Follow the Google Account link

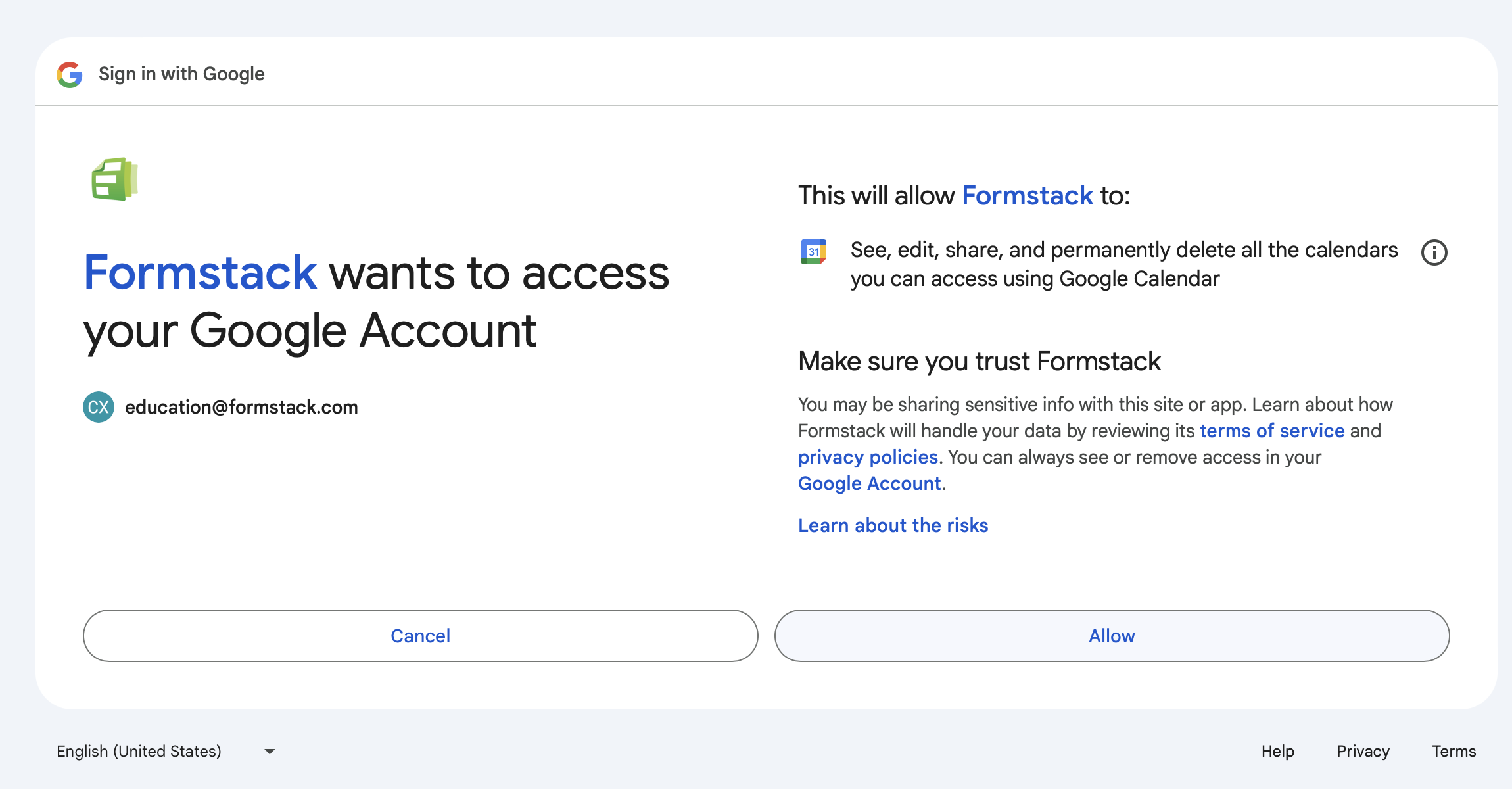[x=869, y=483]
